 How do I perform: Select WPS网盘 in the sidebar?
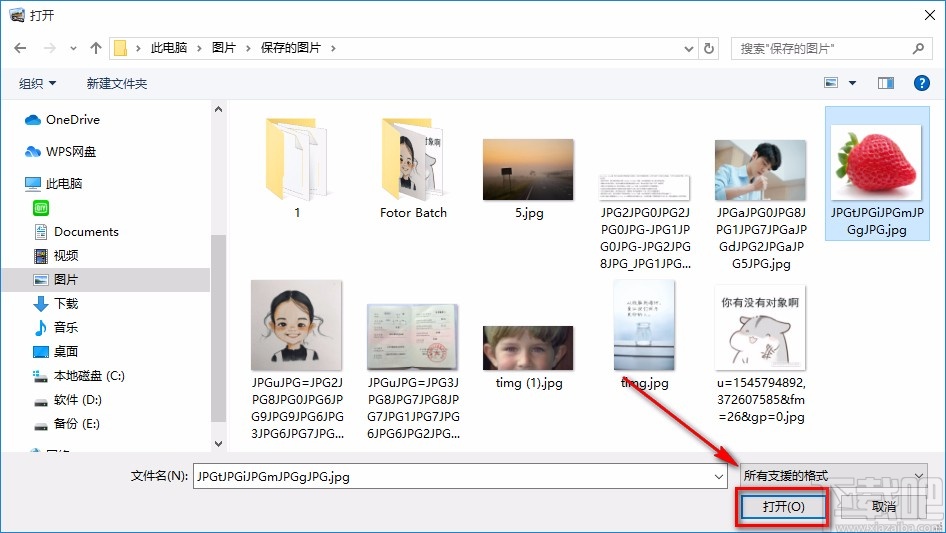(x=60, y=152)
